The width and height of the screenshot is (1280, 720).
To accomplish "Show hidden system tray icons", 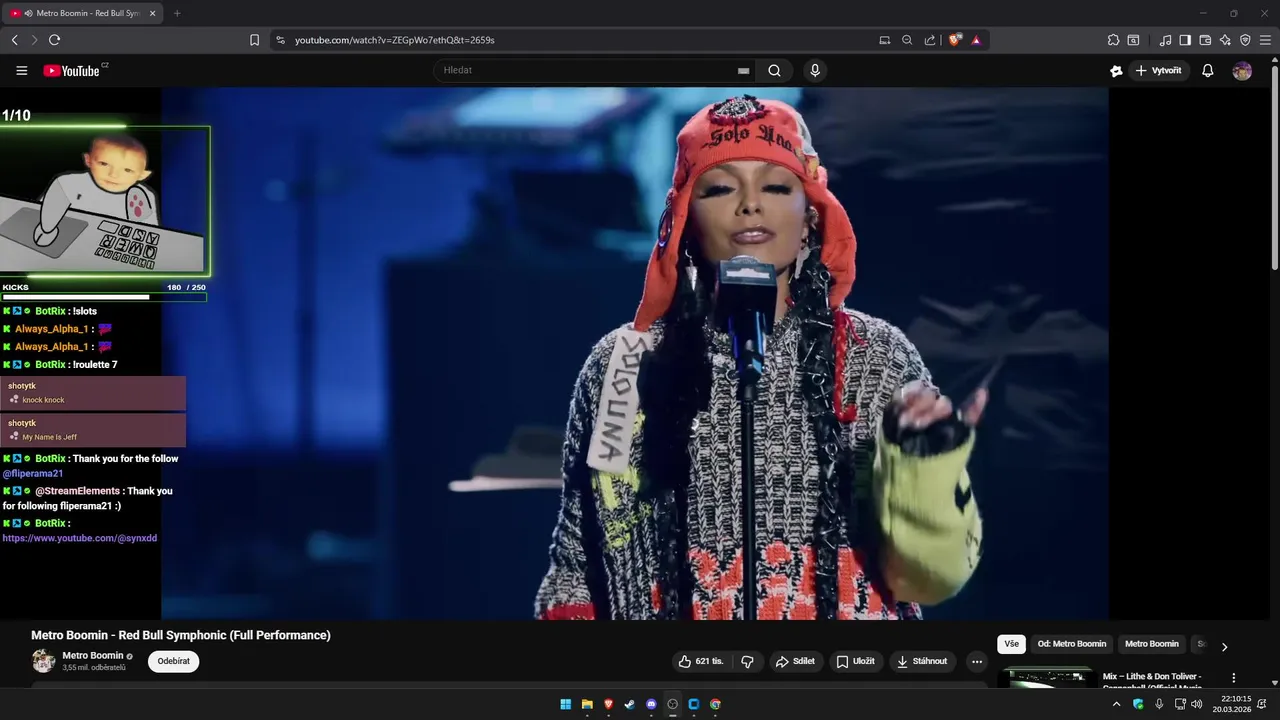I will (1117, 704).
